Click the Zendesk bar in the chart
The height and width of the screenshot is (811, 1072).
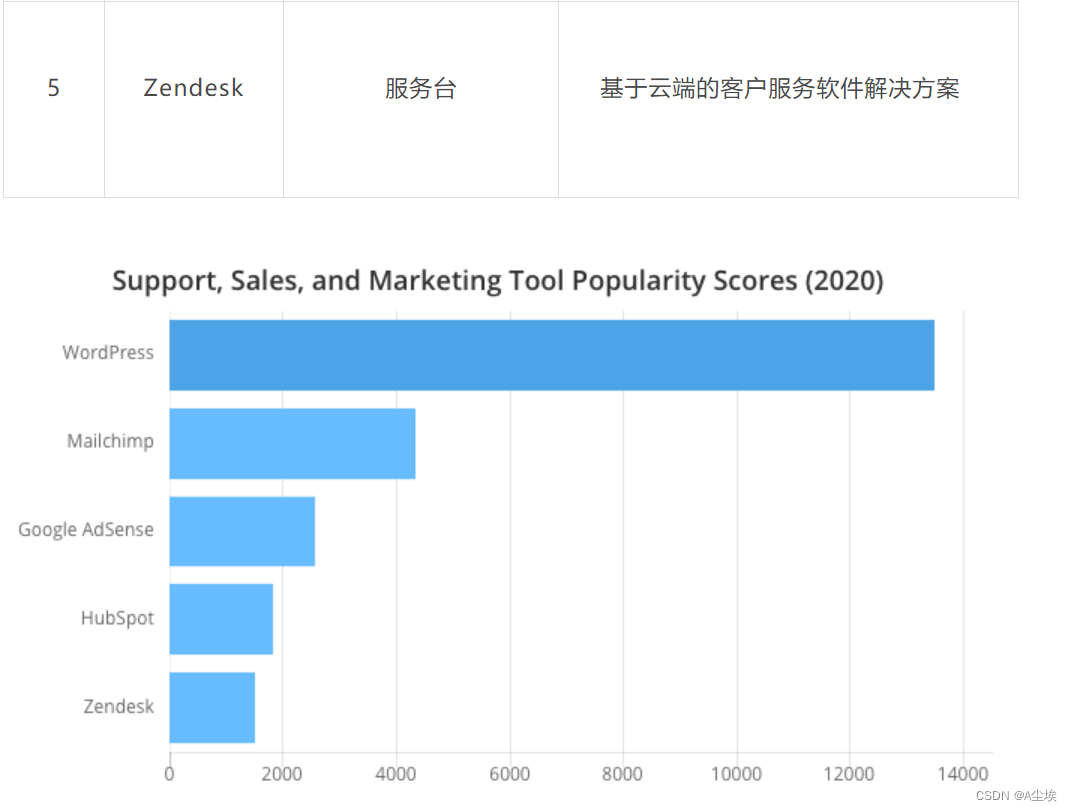[x=212, y=707]
